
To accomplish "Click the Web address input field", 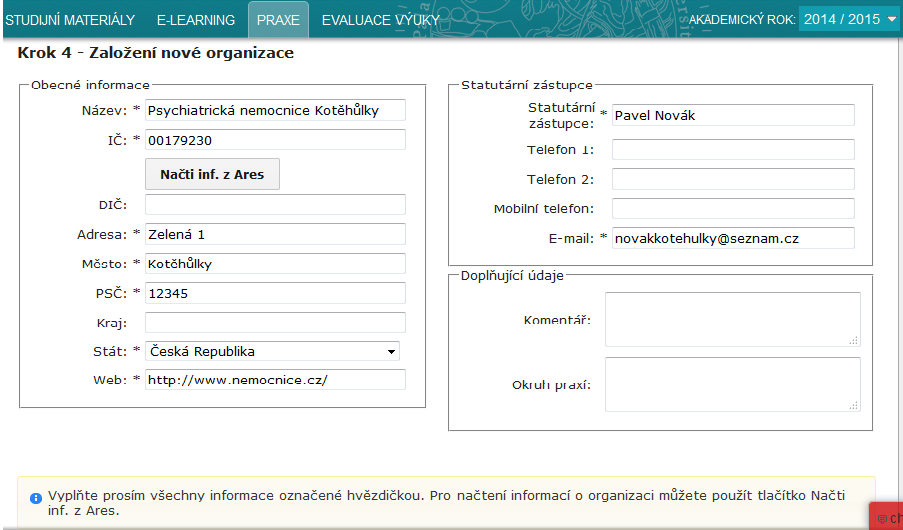I will (x=275, y=380).
